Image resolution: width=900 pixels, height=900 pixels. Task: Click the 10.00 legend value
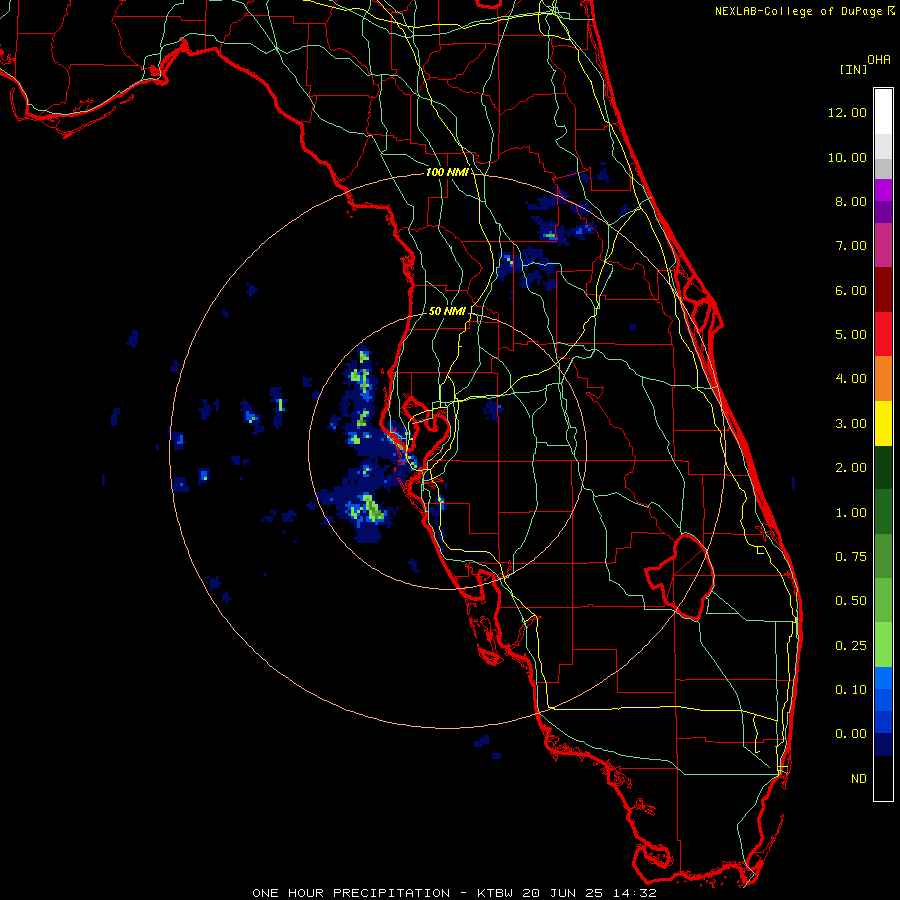click(x=847, y=157)
